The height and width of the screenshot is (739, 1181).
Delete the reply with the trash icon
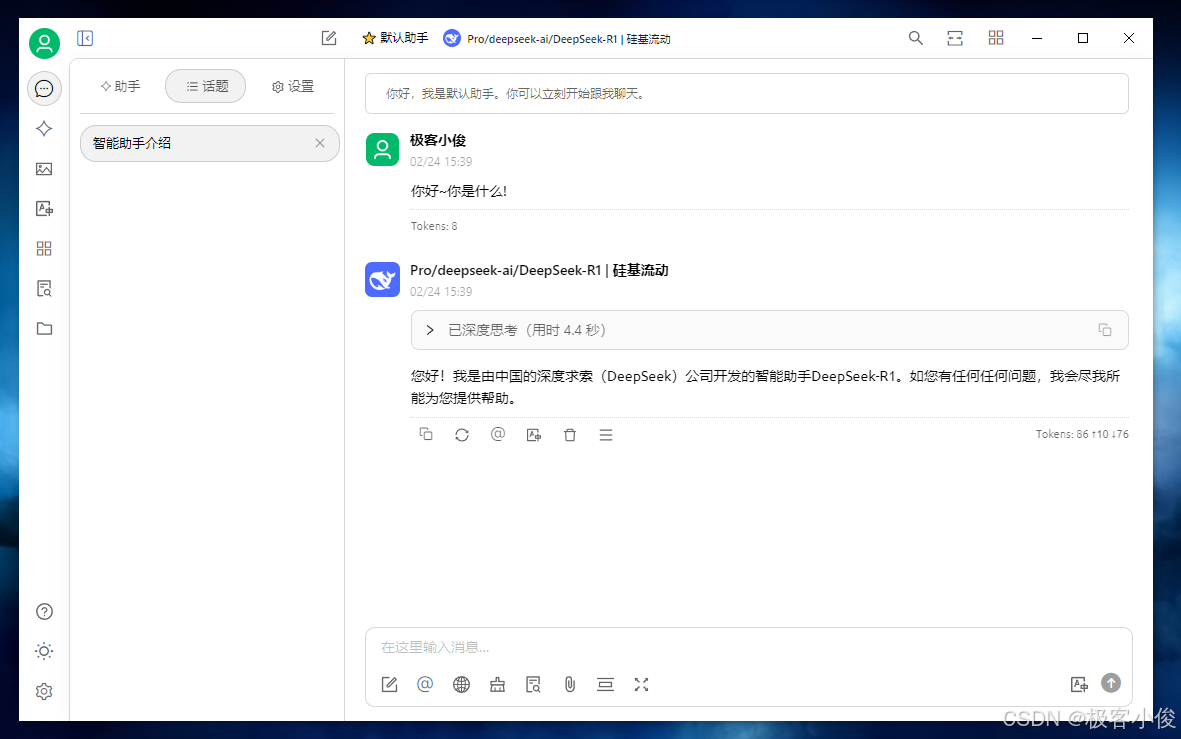pyautogui.click(x=570, y=435)
